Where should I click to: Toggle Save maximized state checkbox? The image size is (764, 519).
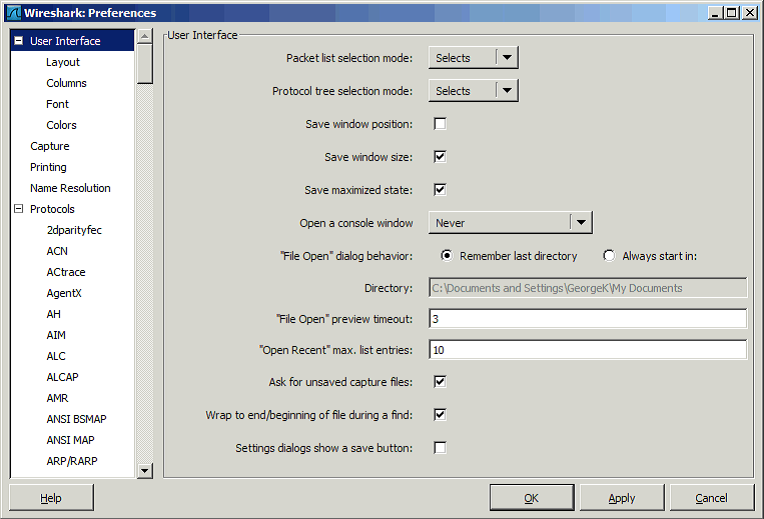point(440,190)
